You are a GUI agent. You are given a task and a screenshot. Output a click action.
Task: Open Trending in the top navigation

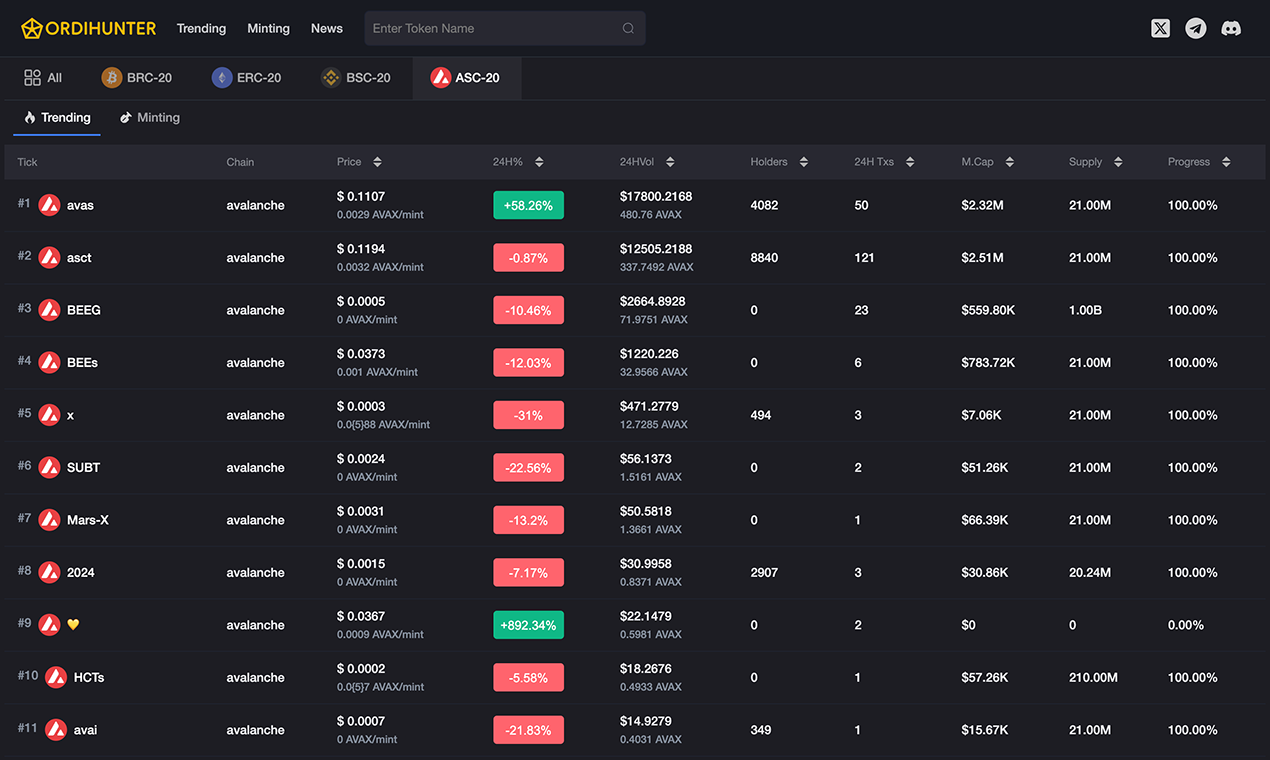point(201,28)
